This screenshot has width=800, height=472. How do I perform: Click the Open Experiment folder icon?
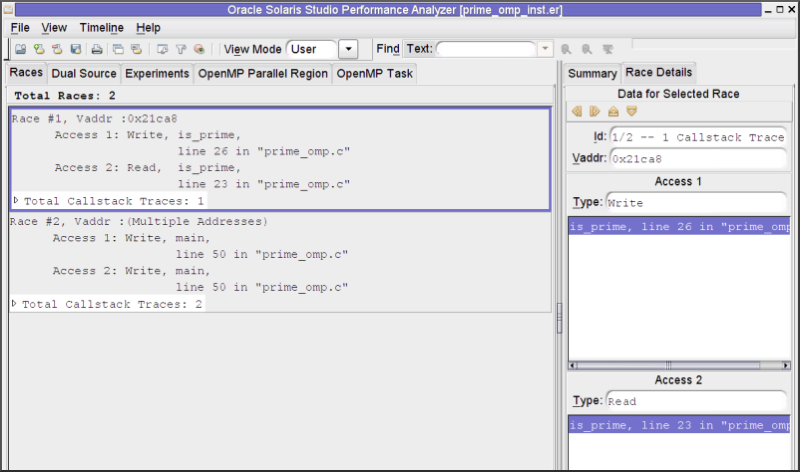[20, 49]
